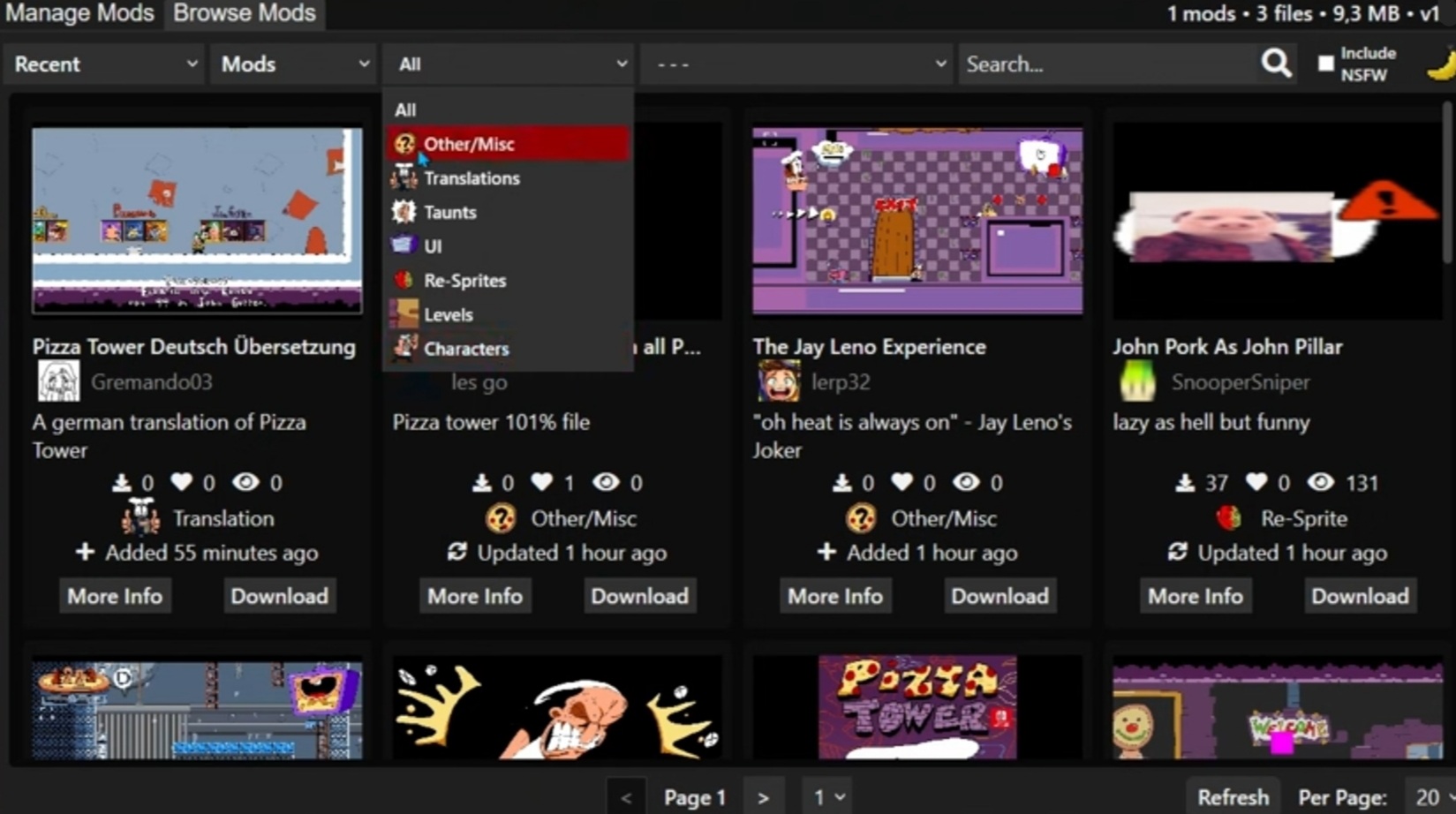Click 'The Jay Leno Experience' title
Screen dimensions: 1456x814
coord(869,346)
